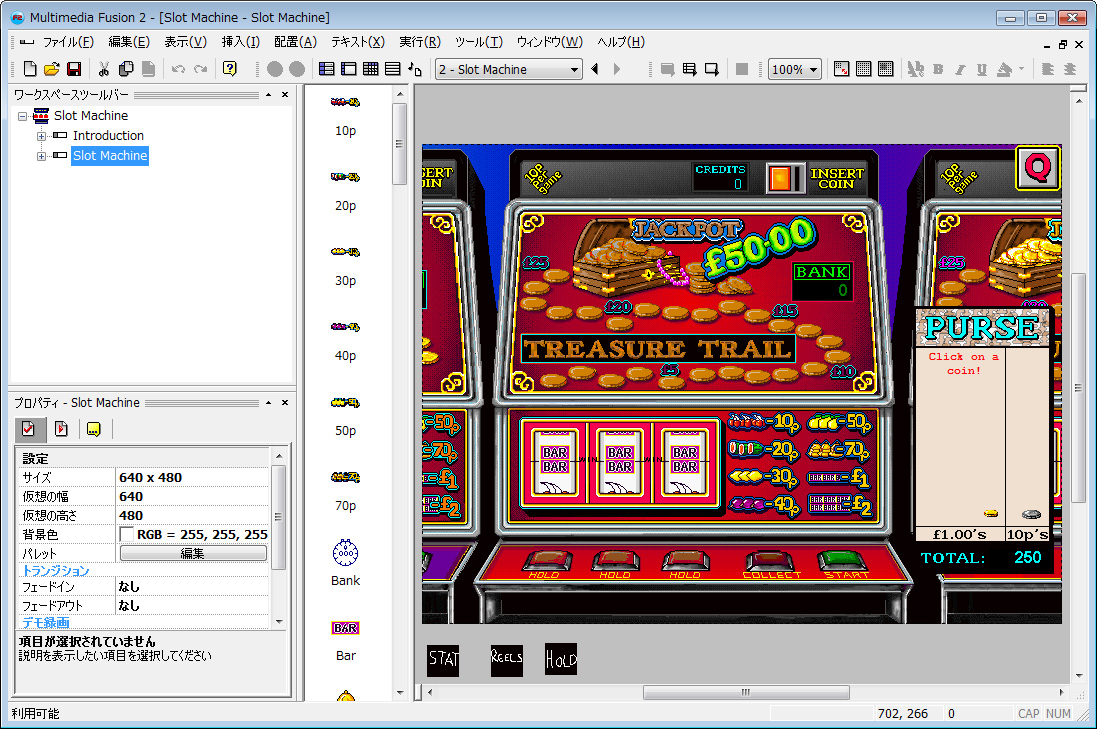Image resolution: width=1097 pixels, height=729 pixels.
Task: Click the REELS object below the frame
Action: click(x=507, y=660)
